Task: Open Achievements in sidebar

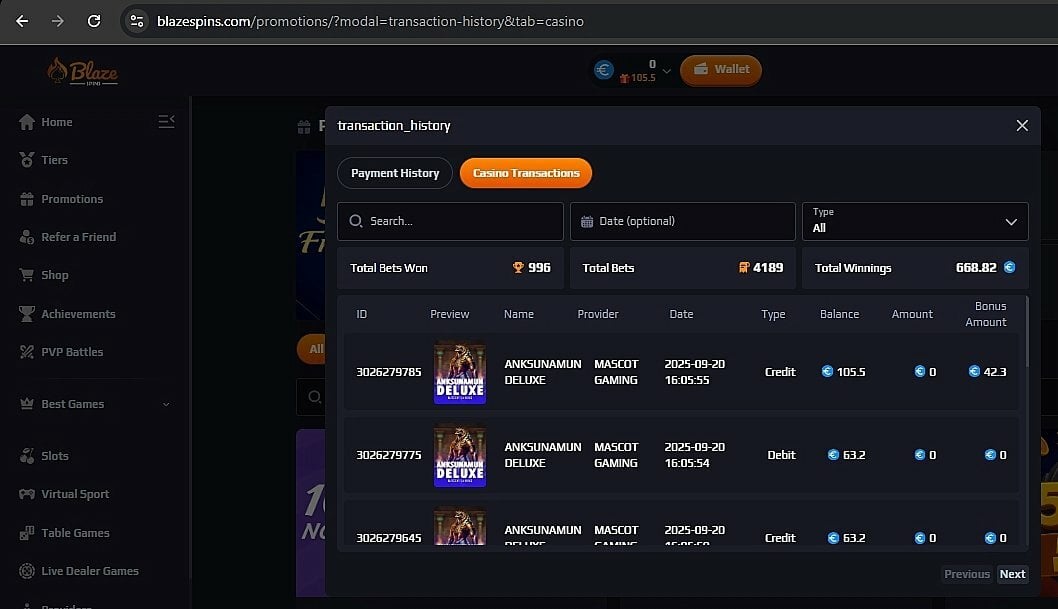Action: click(78, 314)
